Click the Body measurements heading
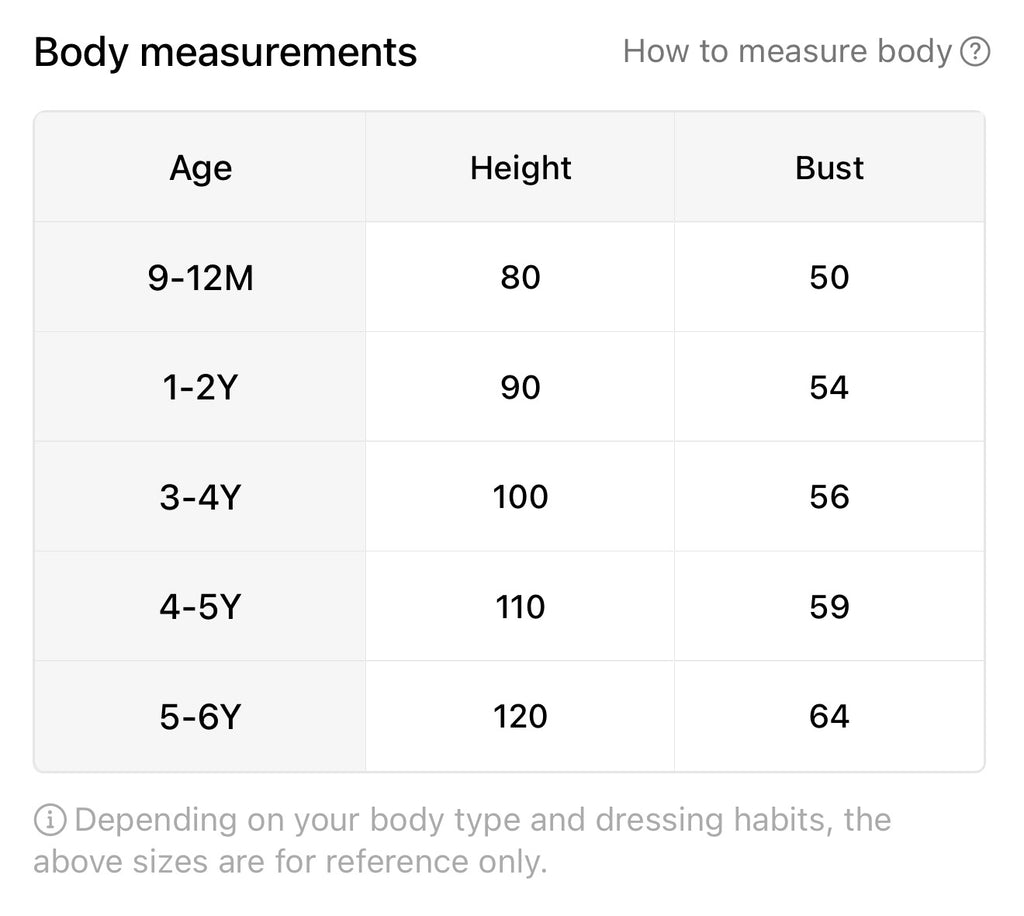This screenshot has width=1024, height=916. pos(225,52)
